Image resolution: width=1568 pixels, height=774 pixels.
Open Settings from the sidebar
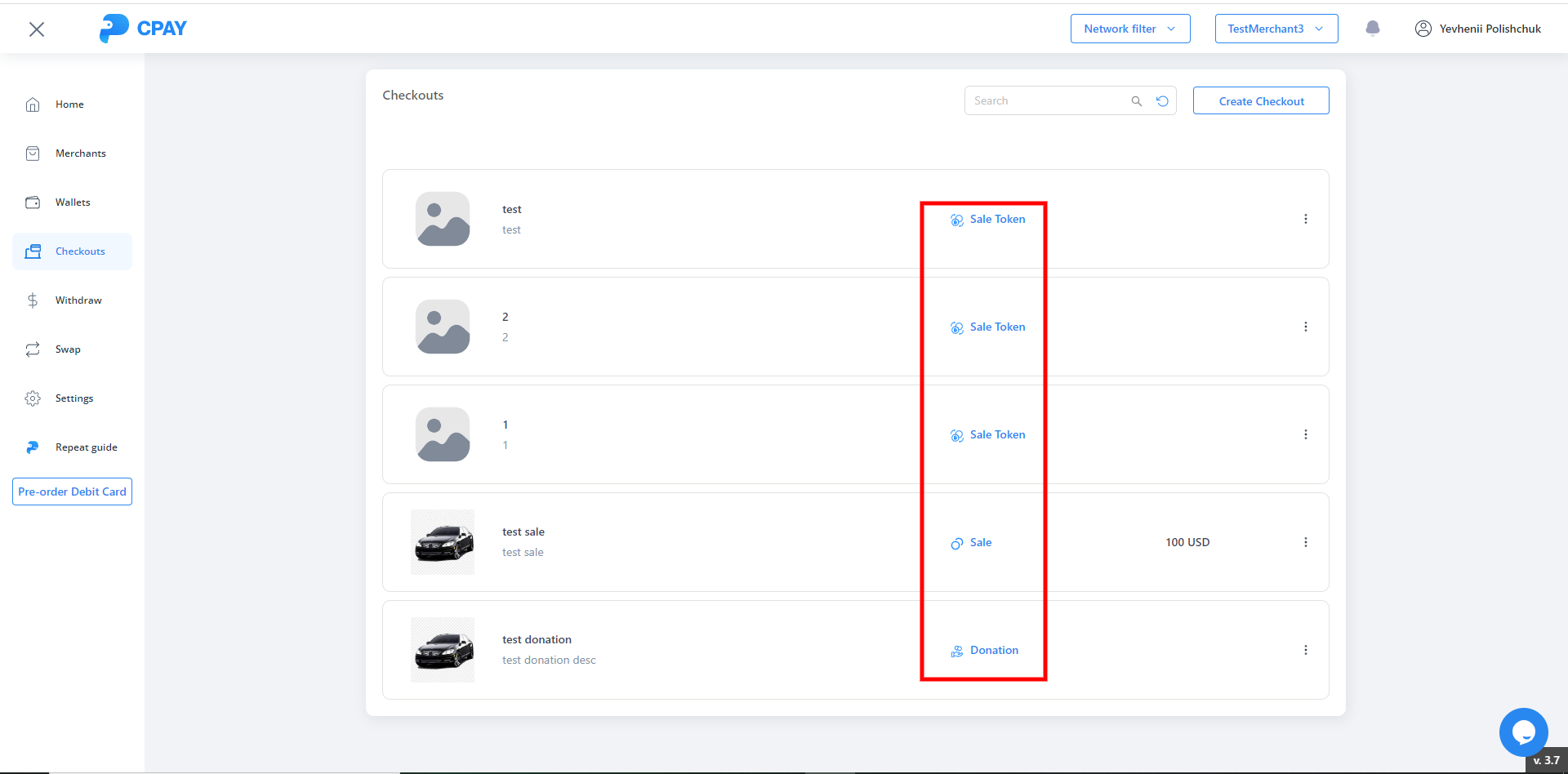(73, 398)
